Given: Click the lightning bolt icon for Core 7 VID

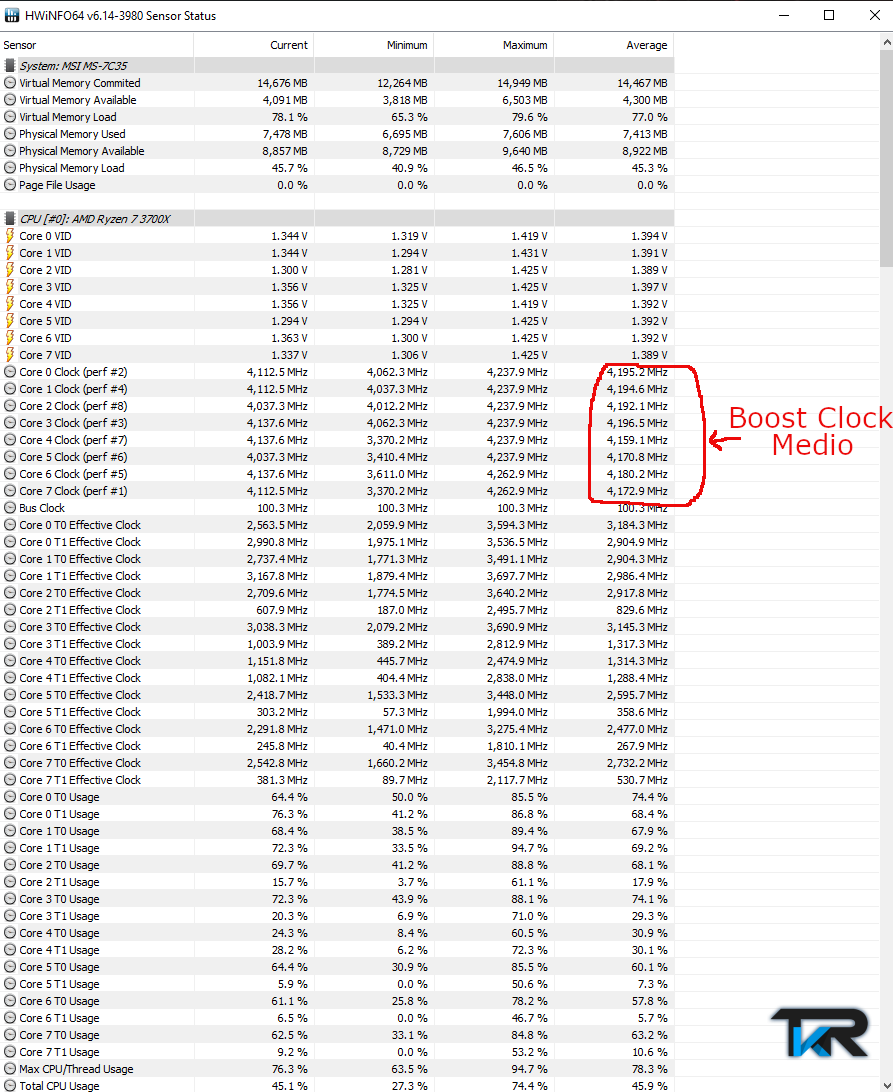Looking at the screenshot, I should [x=10, y=355].
